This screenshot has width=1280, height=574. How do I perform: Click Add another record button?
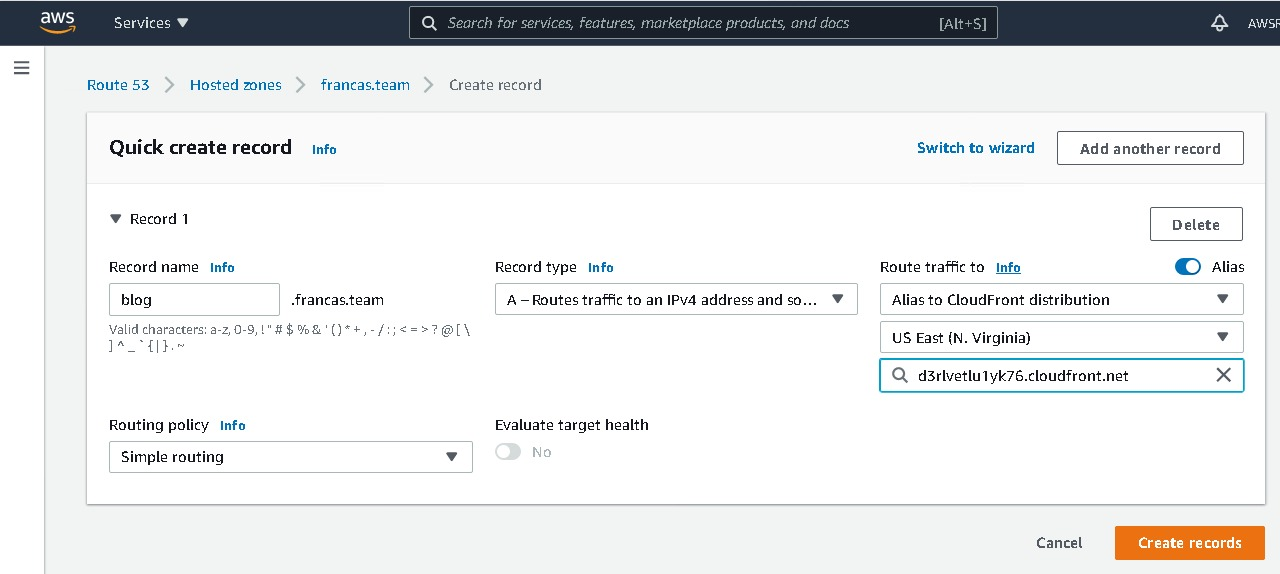tap(1150, 148)
